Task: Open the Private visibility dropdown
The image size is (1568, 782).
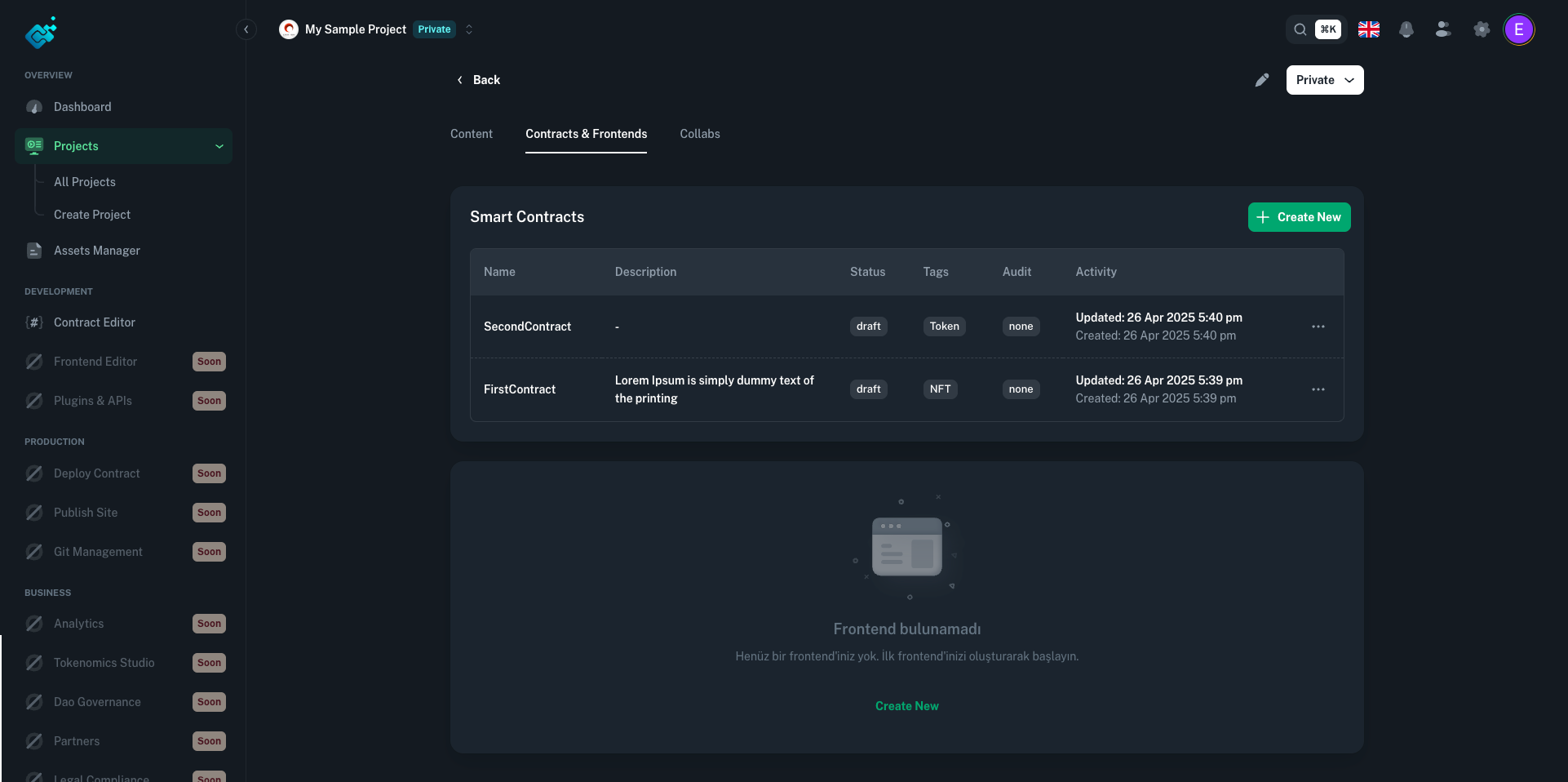Action: coord(1325,80)
